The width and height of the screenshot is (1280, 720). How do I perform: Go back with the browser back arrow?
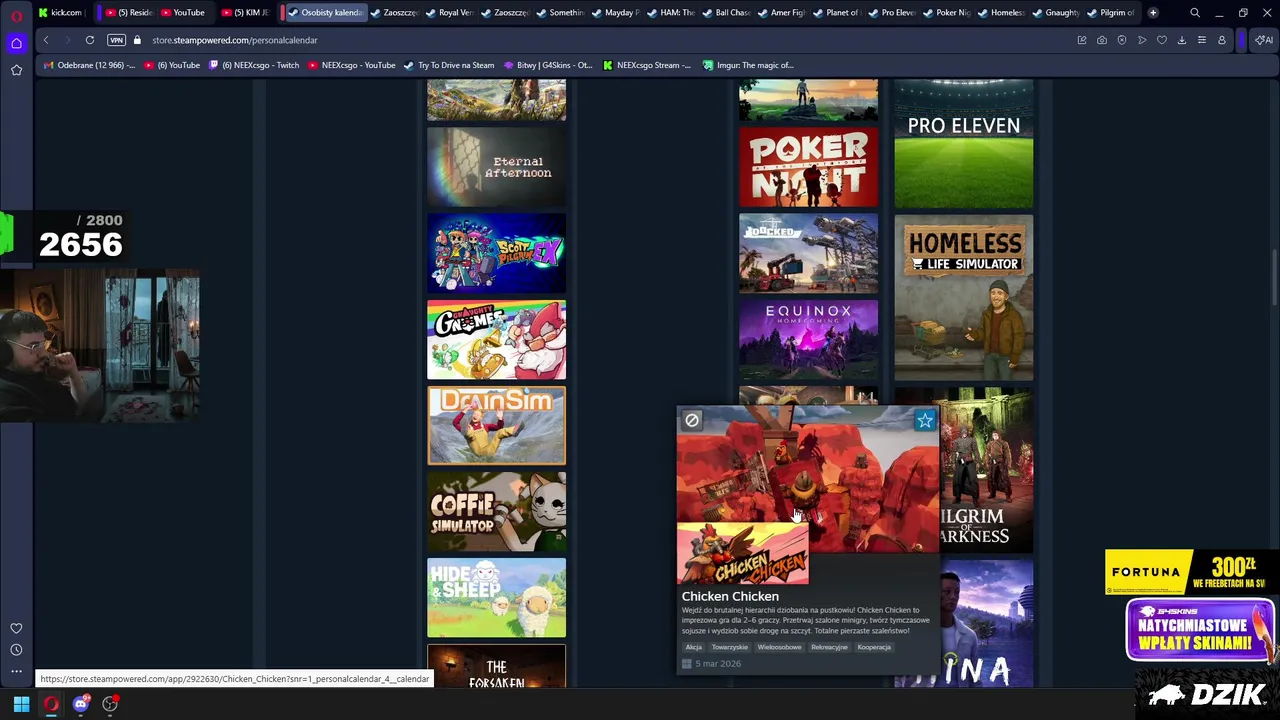pyautogui.click(x=46, y=40)
